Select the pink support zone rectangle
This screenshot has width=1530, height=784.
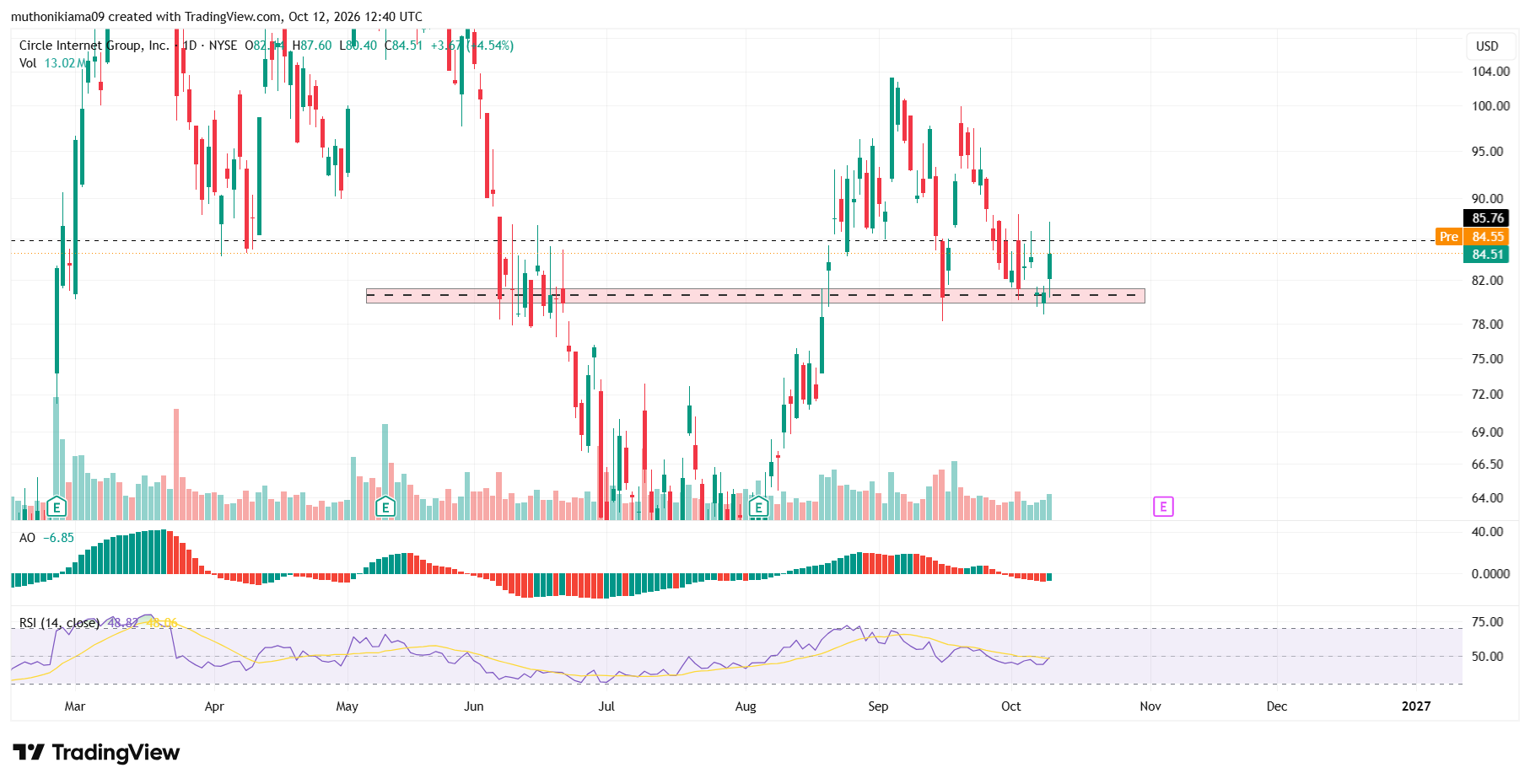click(x=755, y=296)
